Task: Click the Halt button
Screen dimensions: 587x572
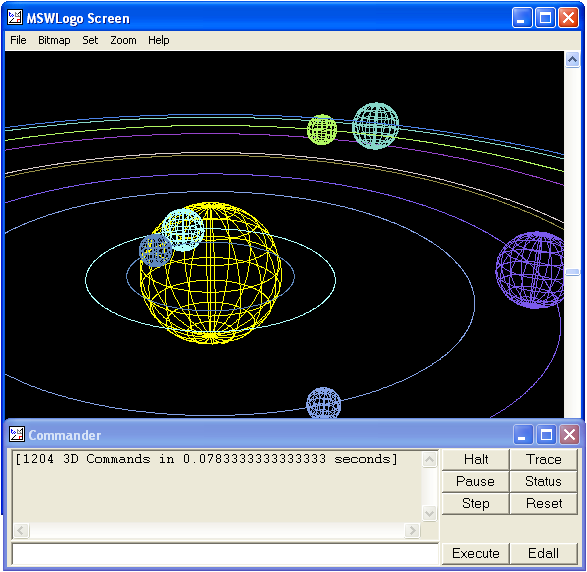Action: point(475,459)
